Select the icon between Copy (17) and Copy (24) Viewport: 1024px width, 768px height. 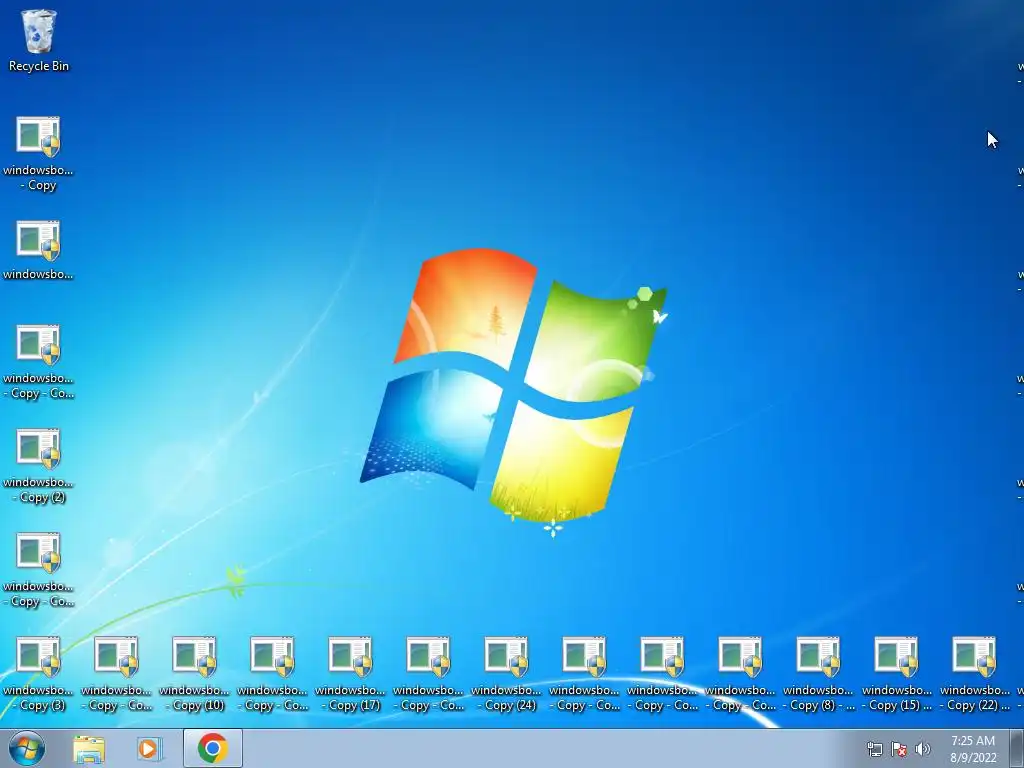[428, 674]
